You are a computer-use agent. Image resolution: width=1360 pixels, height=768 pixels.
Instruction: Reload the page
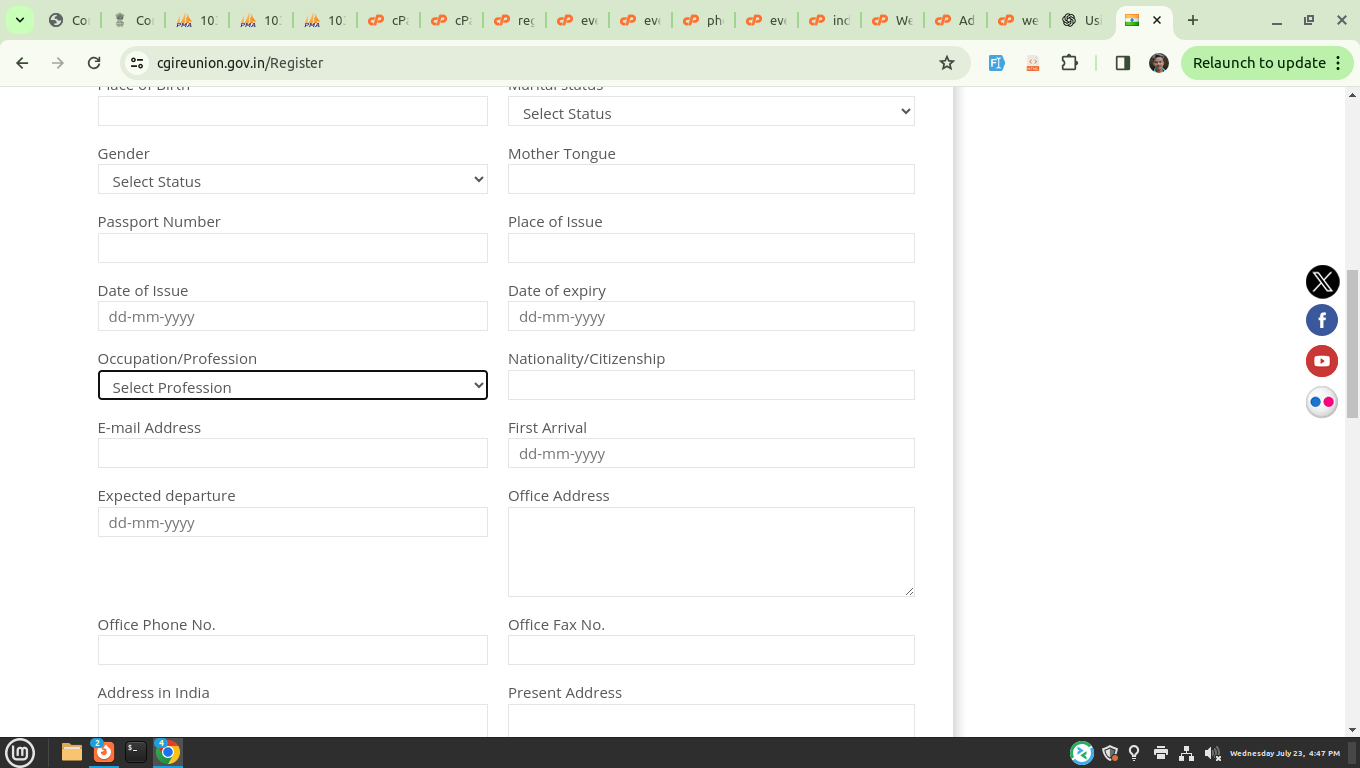(94, 63)
